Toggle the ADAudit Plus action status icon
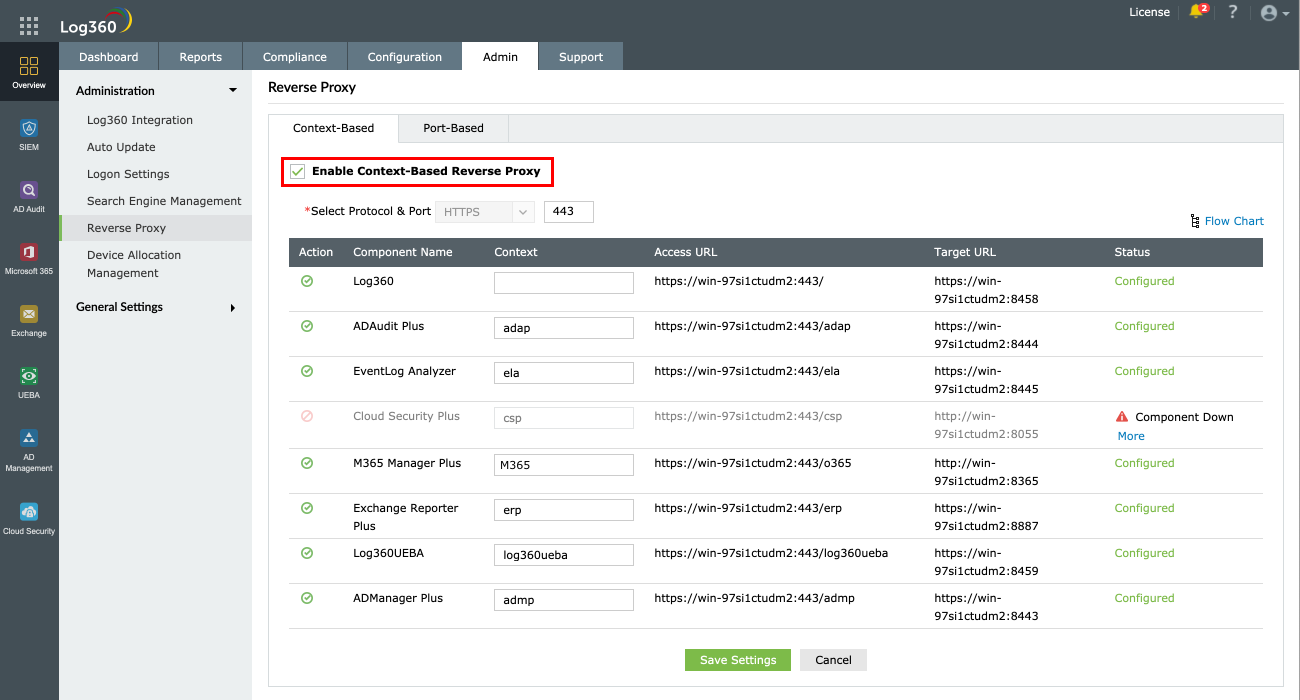1300x700 pixels. tap(307, 326)
